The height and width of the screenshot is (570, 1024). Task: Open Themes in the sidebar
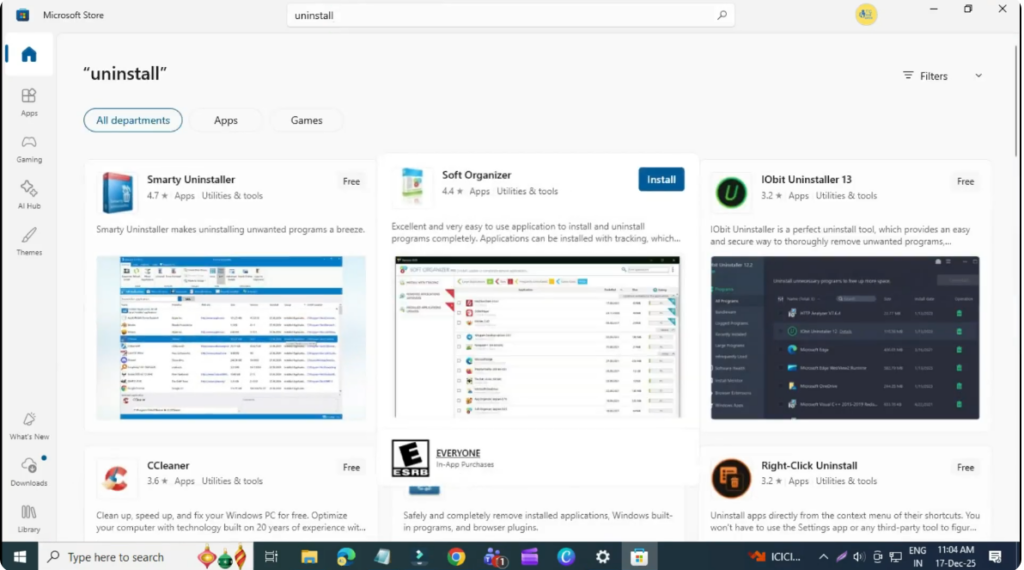29,241
